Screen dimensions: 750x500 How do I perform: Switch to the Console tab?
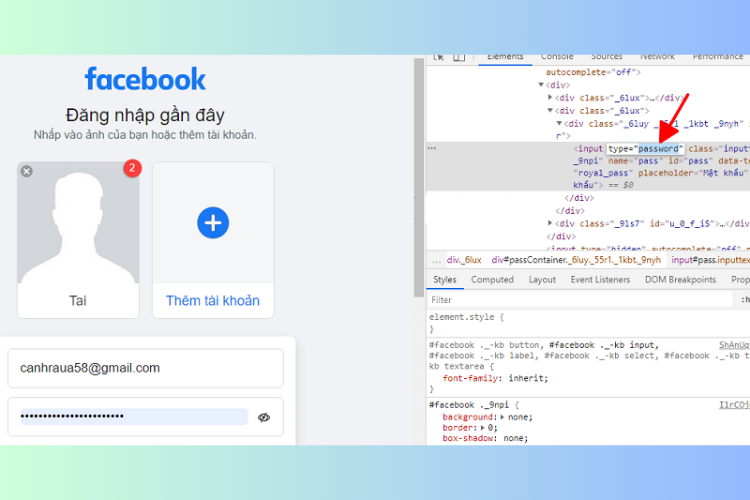[557, 57]
